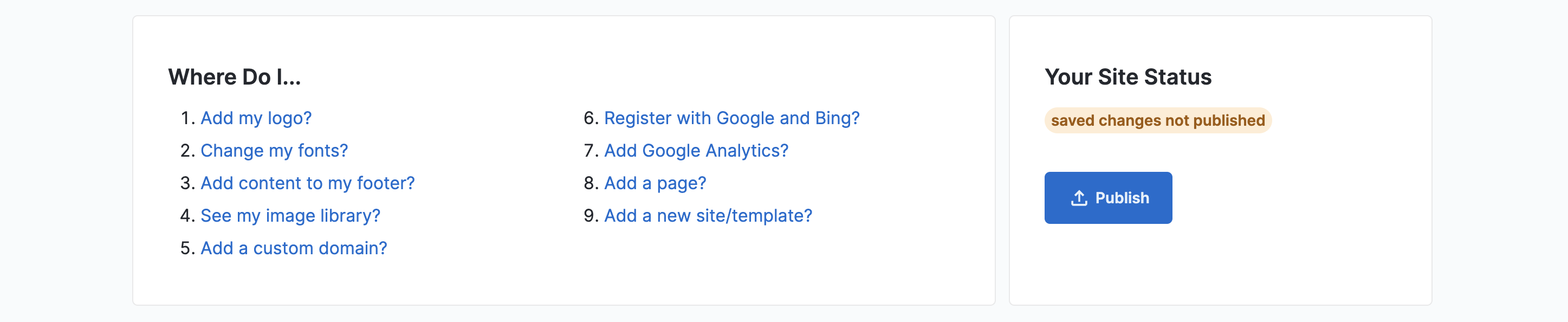Click "Add a new site/template?" link

click(x=708, y=215)
